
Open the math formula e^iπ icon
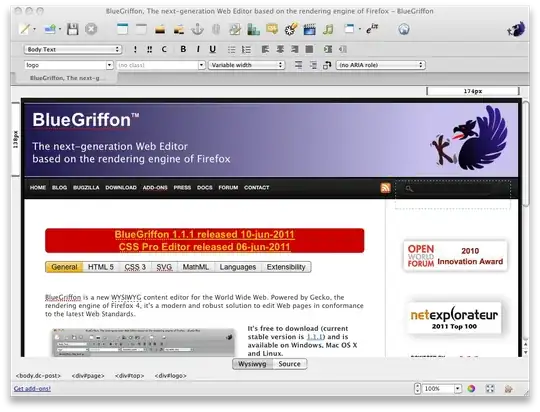(x=372, y=29)
